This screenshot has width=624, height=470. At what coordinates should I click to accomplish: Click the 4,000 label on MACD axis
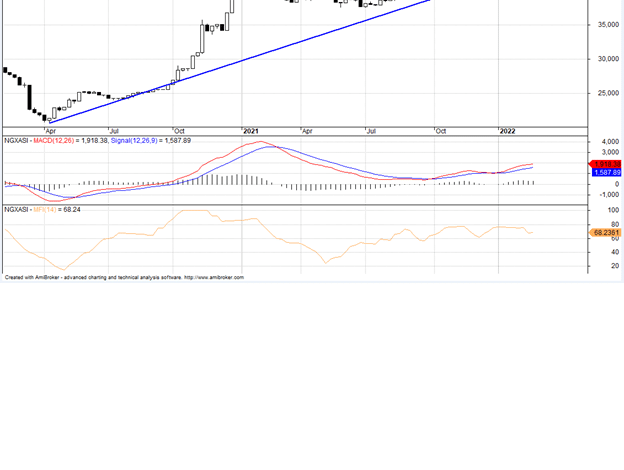tap(606, 143)
